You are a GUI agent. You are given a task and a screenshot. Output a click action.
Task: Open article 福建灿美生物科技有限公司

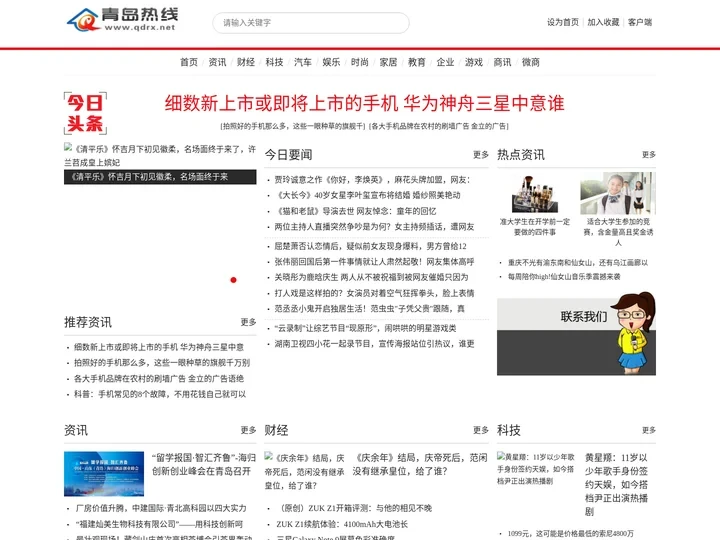(x=159, y=524)
